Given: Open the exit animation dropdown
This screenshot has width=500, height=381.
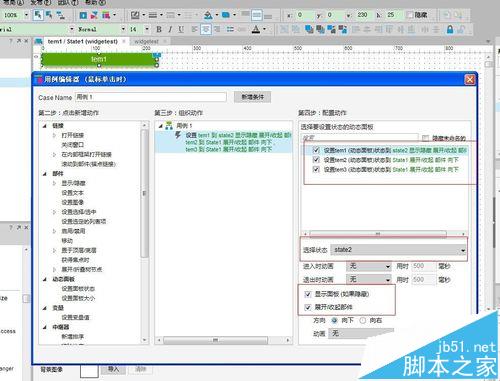Looking at the screenshot, I should (369, 279).
